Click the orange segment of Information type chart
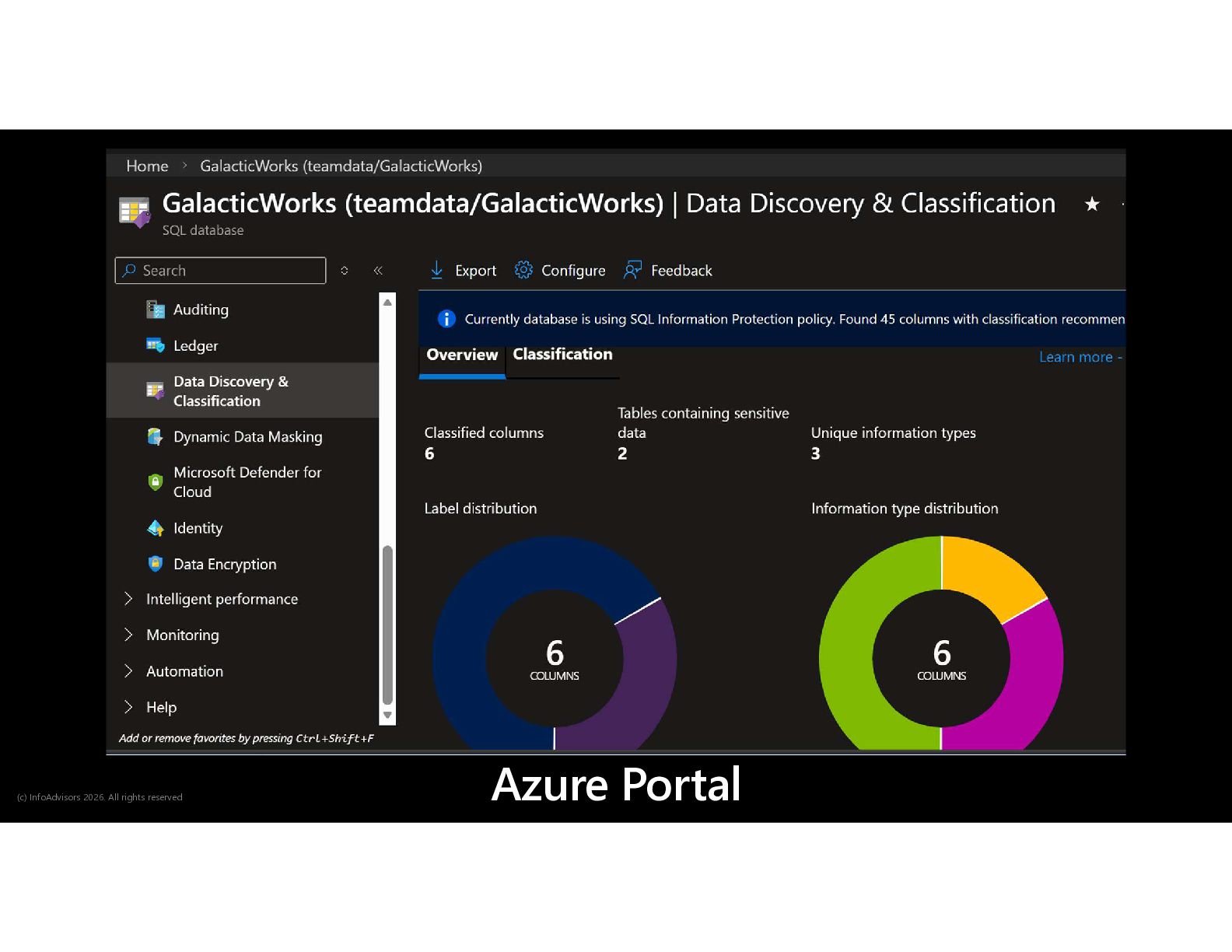This screenshot has height=952, width=1232. (x=992, y=576)
